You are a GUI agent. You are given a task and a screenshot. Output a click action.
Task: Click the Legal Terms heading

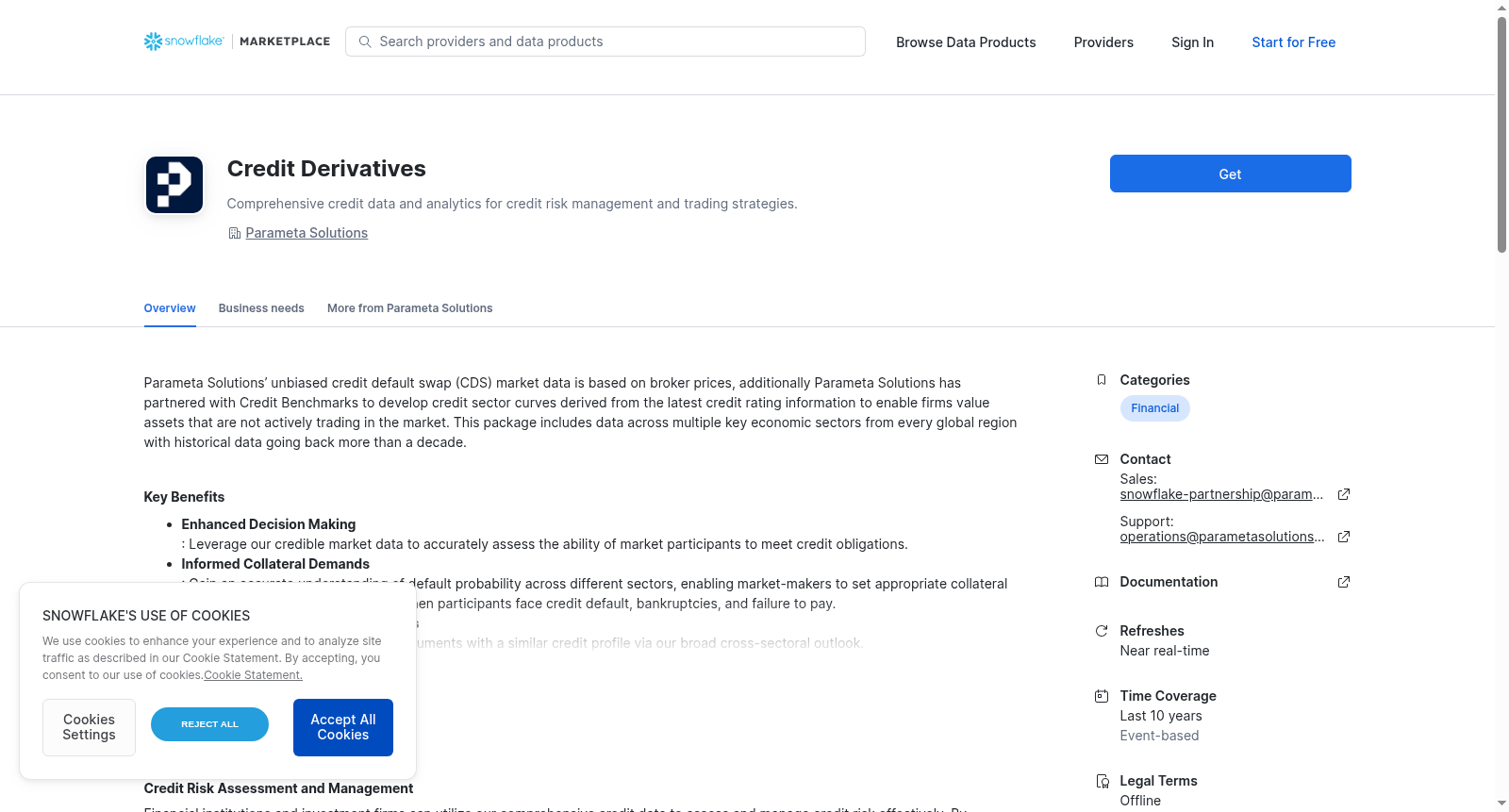[x=1158, y=781]
